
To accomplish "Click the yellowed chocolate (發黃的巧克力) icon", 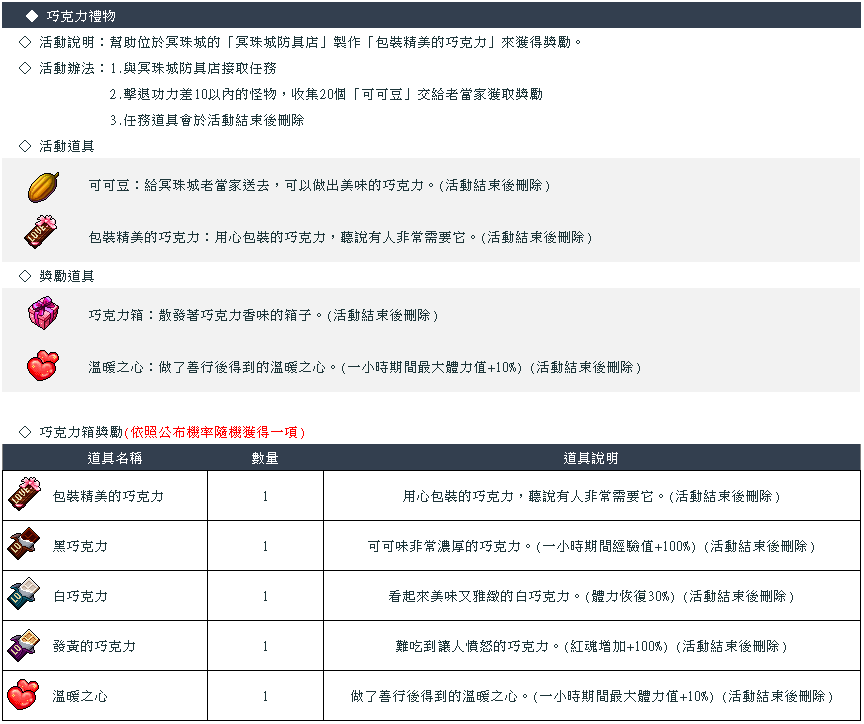I will click(x=24, y=645).
